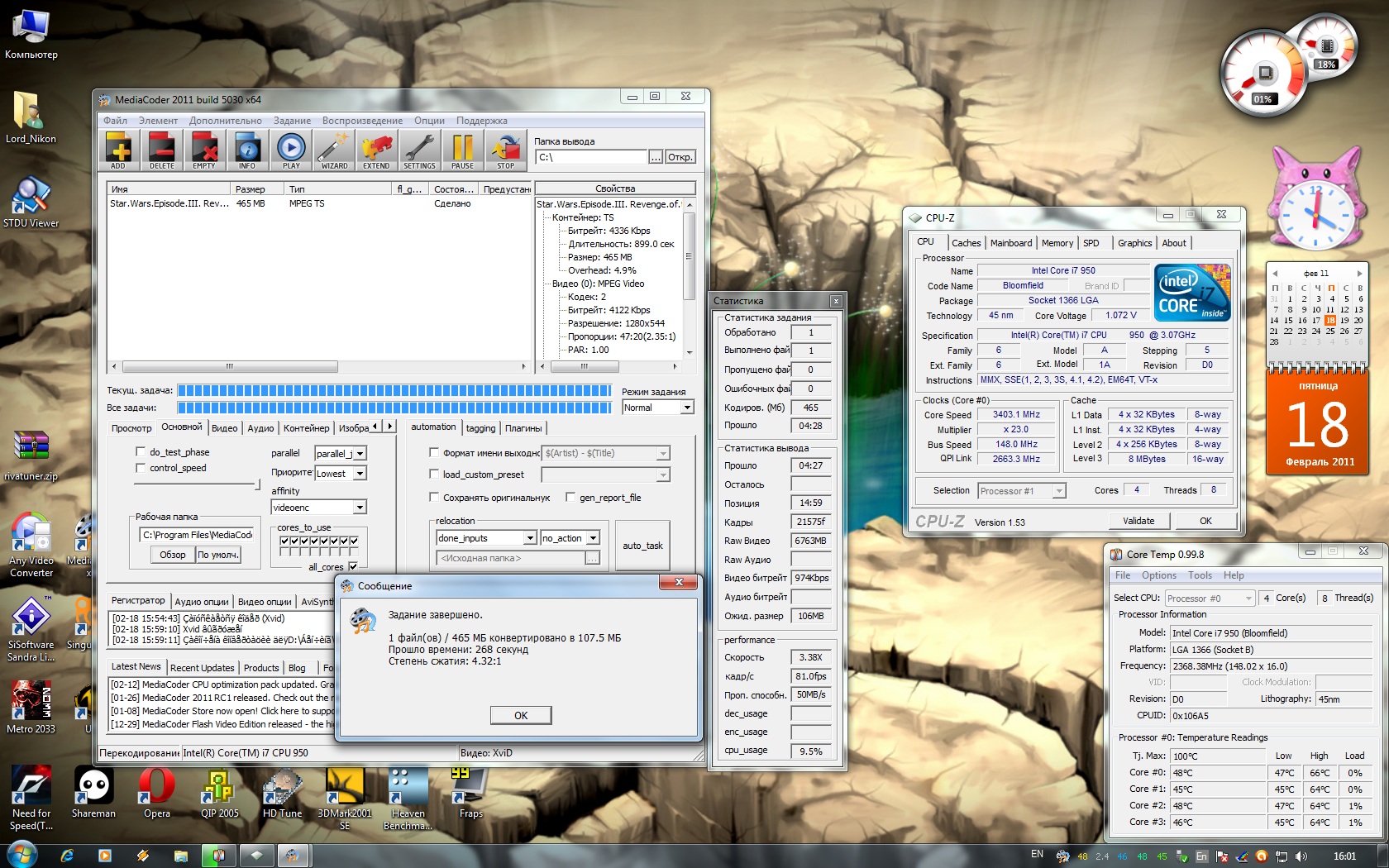Uncheck the first cores_to_use checkbox

(x=284, y=541)
